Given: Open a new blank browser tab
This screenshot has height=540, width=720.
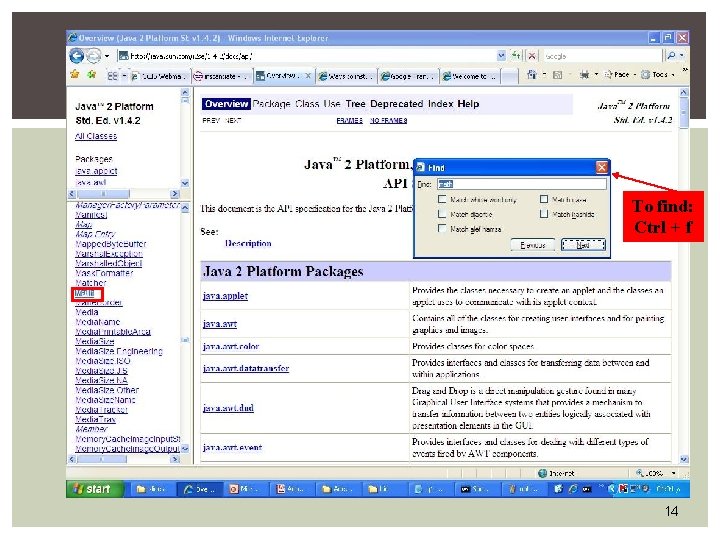Looking at the screenshot, I should (x=509, y=76).
